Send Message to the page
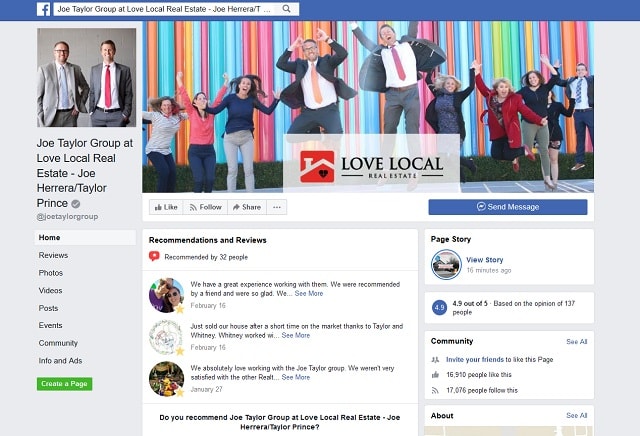 [x=508, y=207]
